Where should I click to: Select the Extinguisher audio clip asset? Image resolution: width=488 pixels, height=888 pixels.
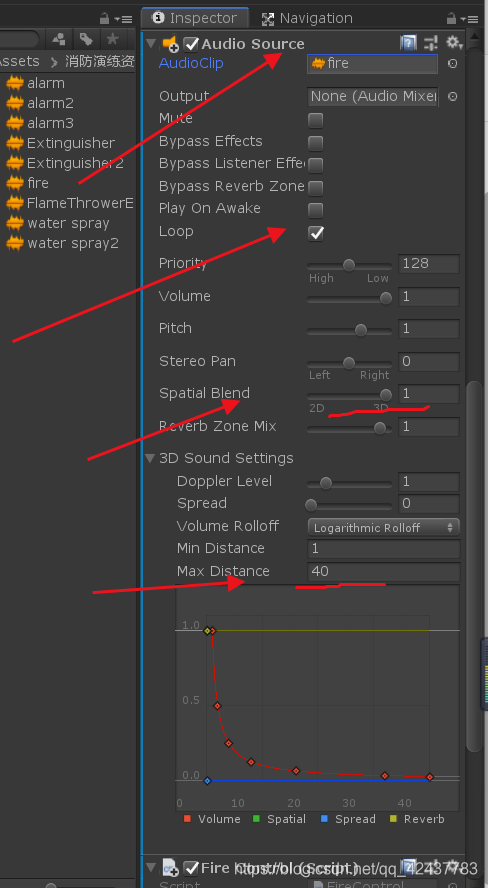click(x=60, y=143)
